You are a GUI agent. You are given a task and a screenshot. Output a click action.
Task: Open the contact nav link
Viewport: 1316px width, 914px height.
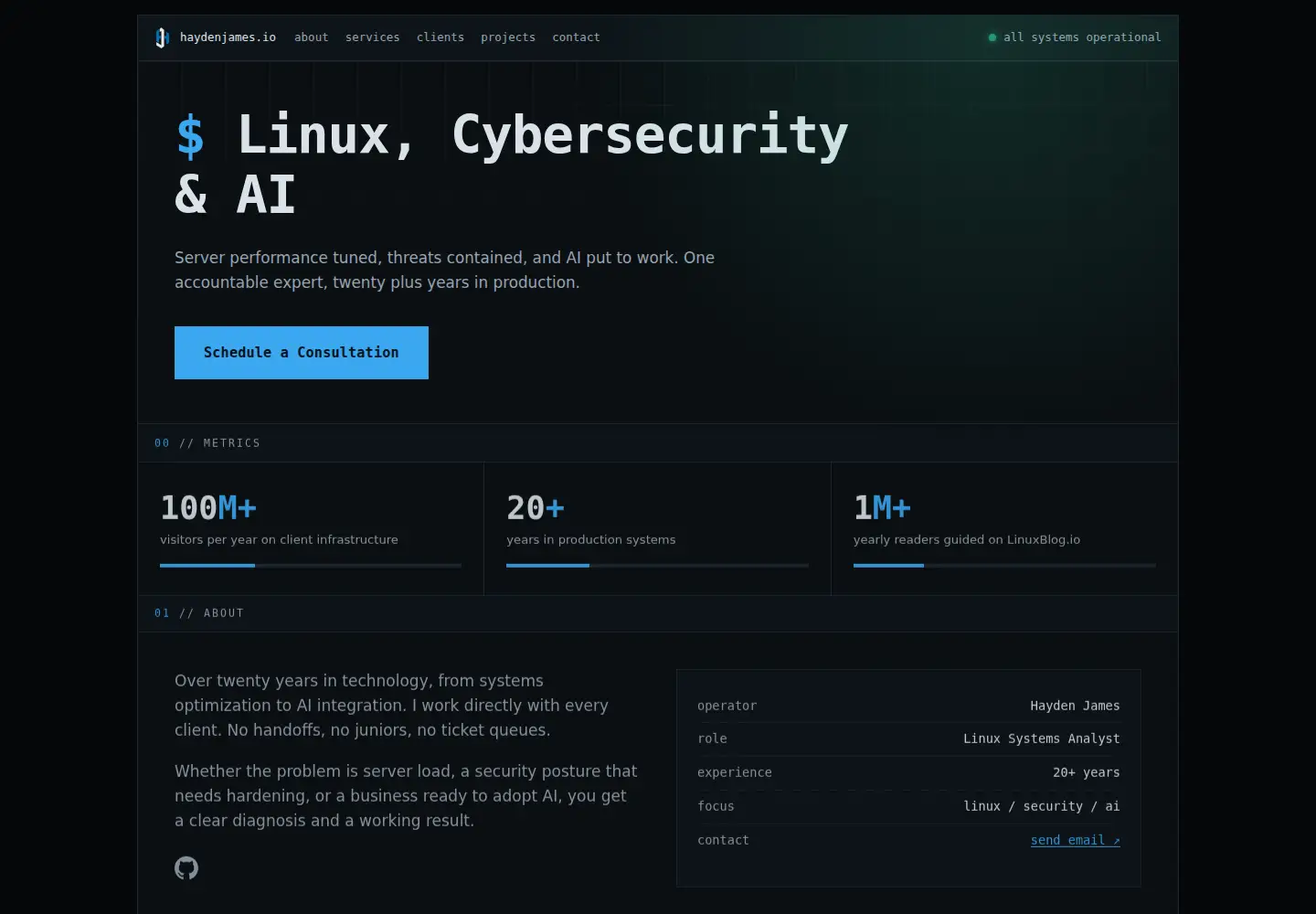point(576,37)
